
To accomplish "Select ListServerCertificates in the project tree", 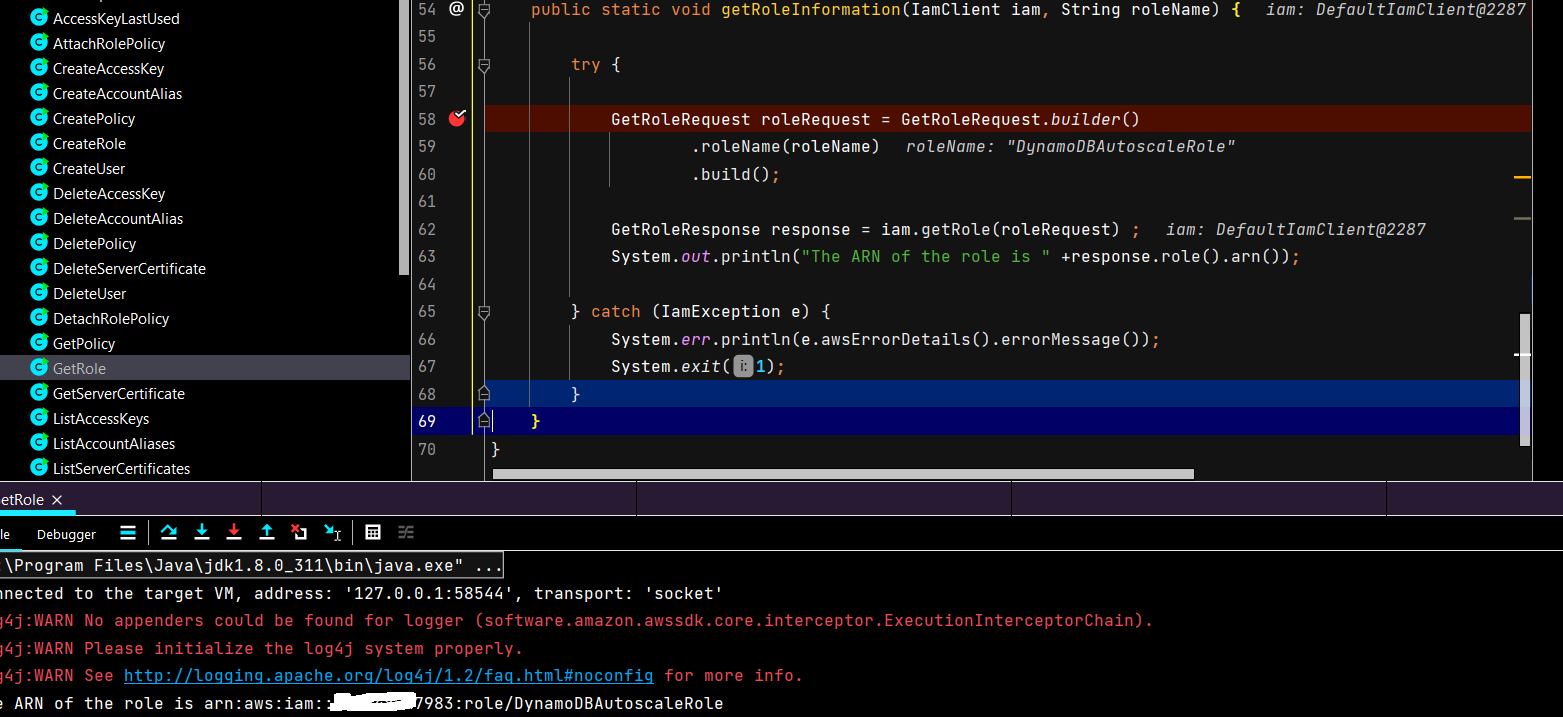I will pos(121,468).
